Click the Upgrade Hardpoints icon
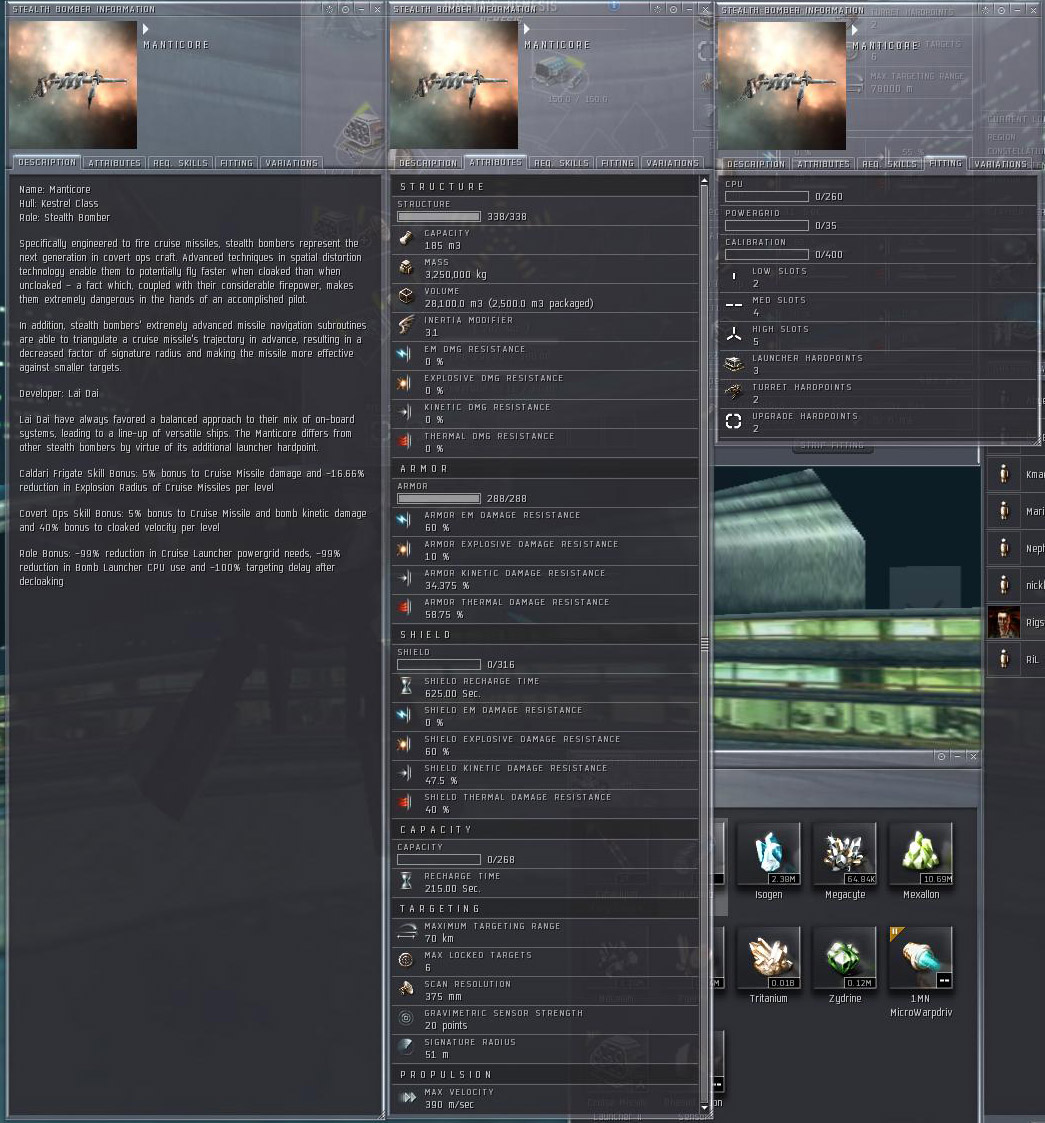 click(733, 421)
